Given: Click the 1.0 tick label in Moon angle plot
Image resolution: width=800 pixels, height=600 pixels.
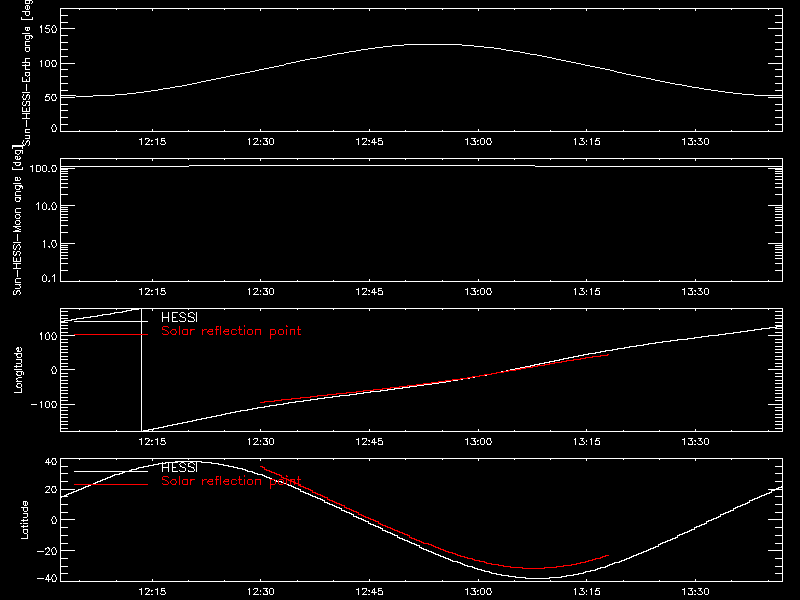Looking at the screenshot, I should 49,244.
